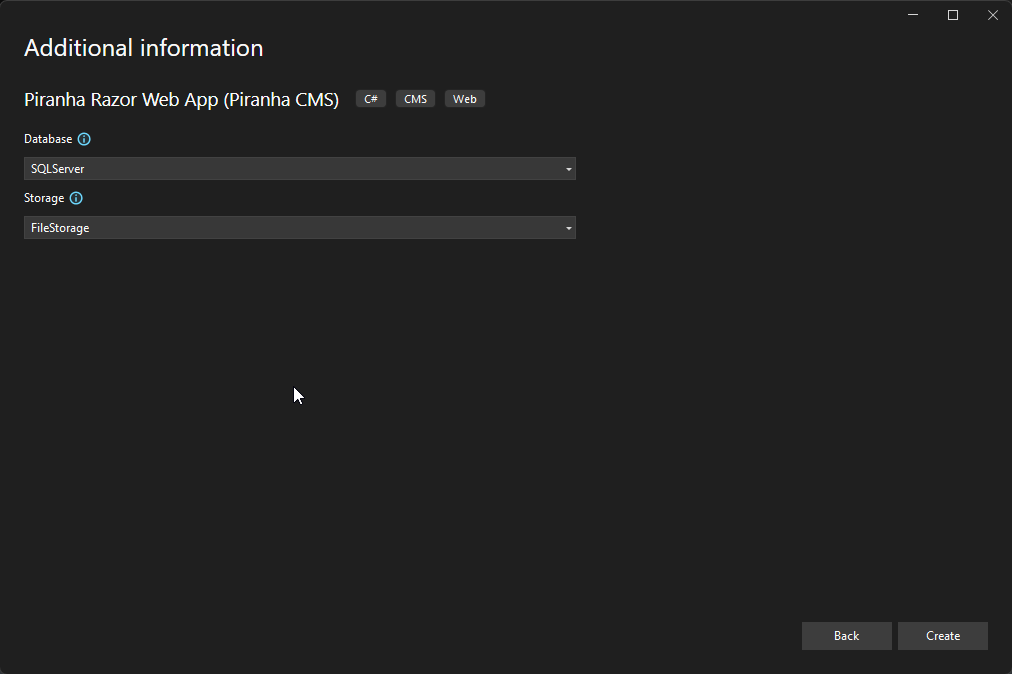
Task: Click the Database info icon
Action: (x=85, y=139)
